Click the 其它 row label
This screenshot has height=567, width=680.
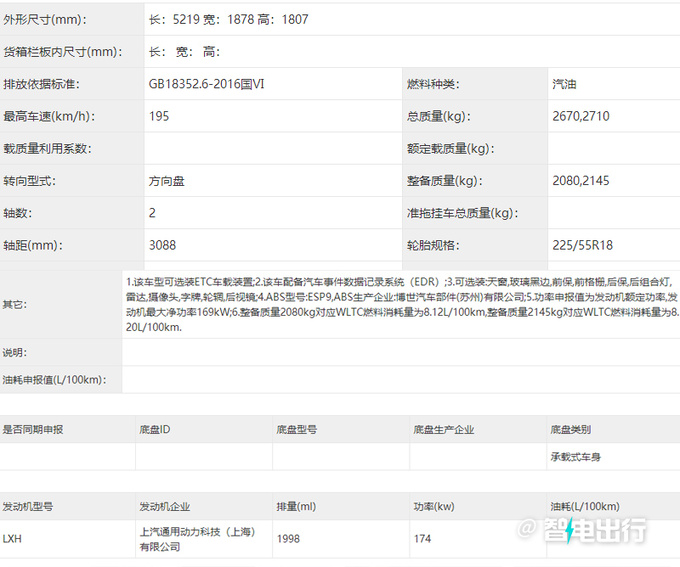click(x=15, y=305)
